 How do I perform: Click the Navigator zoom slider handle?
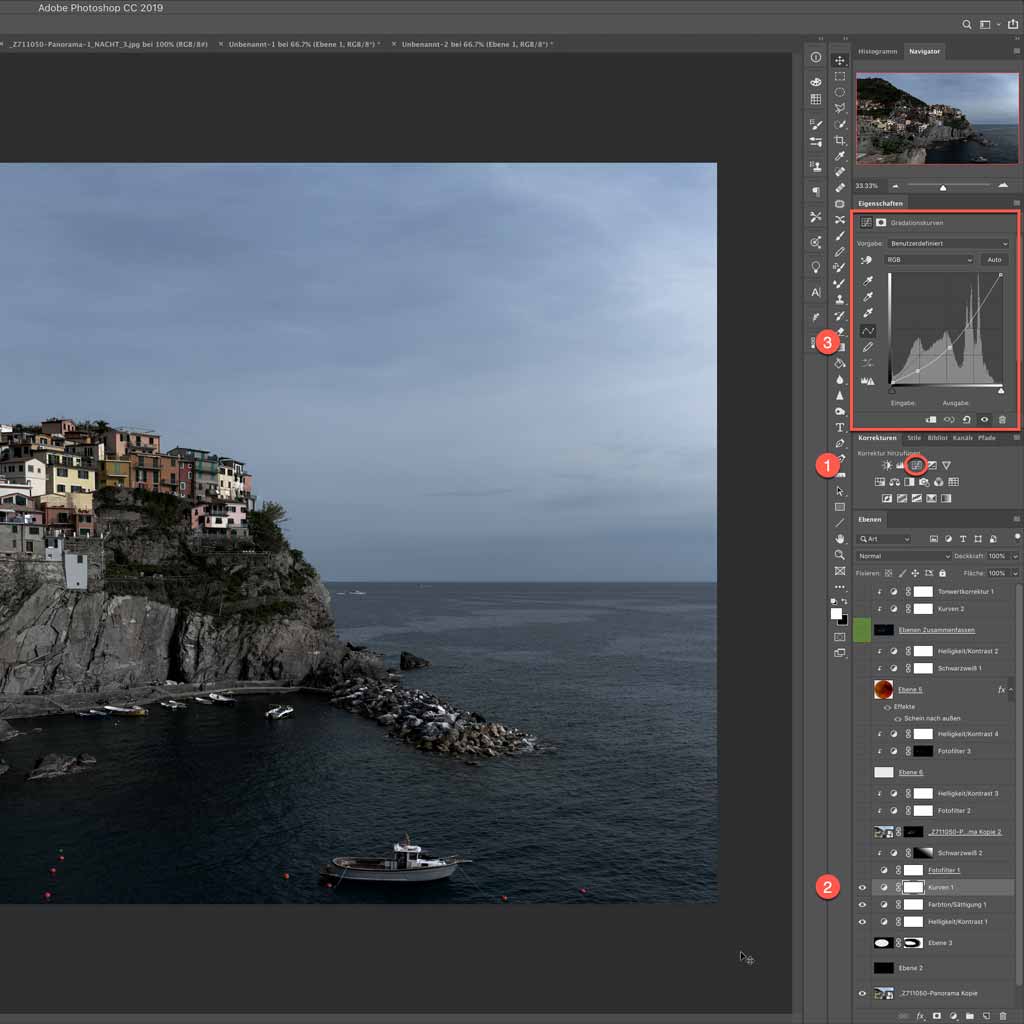pos(943,188)
